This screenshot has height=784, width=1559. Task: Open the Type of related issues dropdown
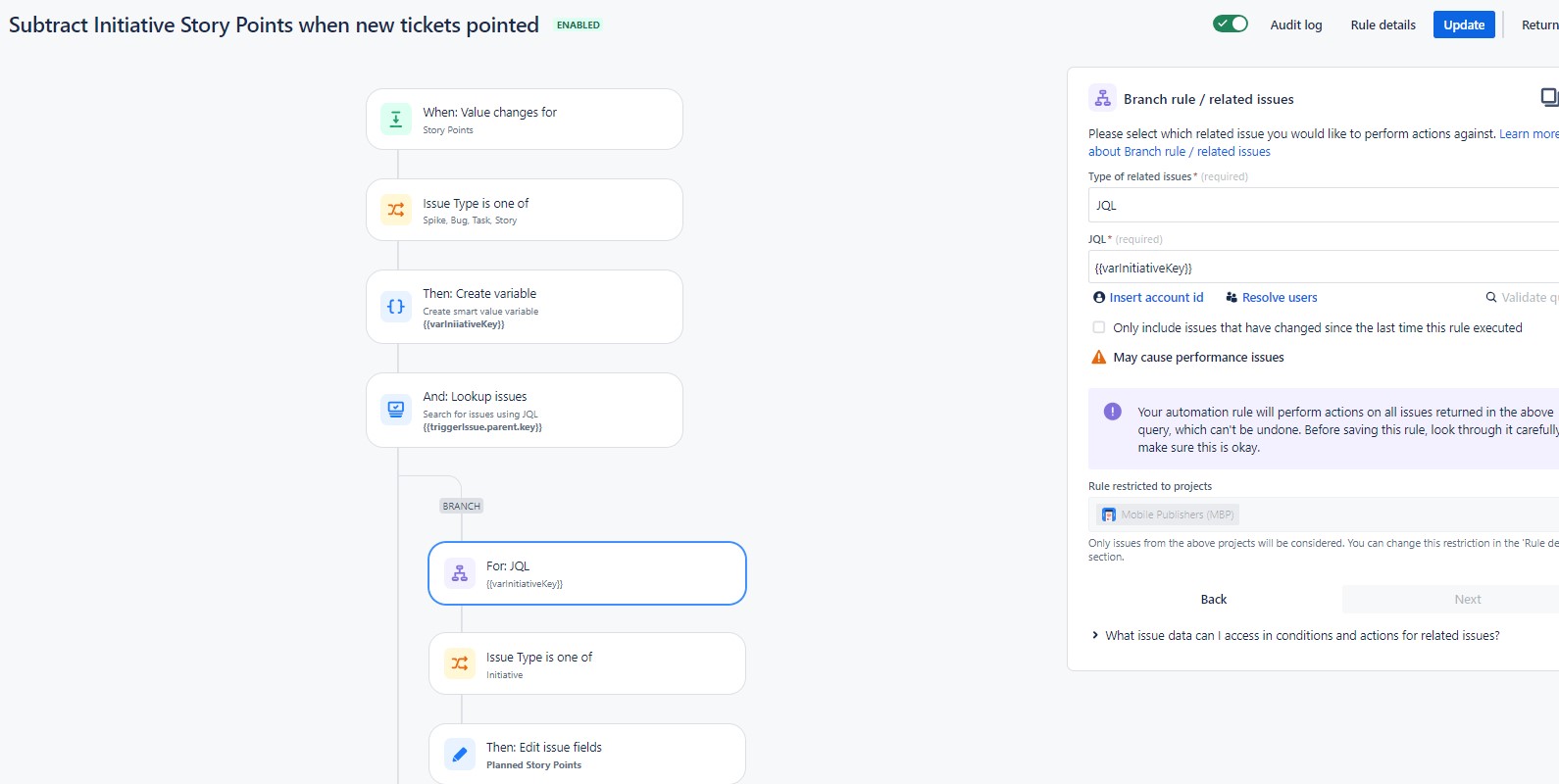click(x=1322, y=205)
